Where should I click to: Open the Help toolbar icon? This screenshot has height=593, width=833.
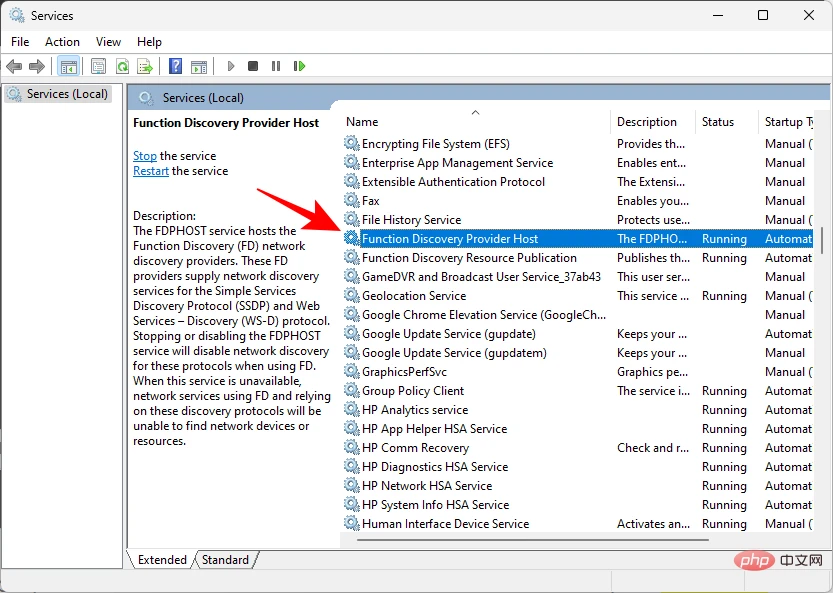pyautogui.click(x=175, y=66)
